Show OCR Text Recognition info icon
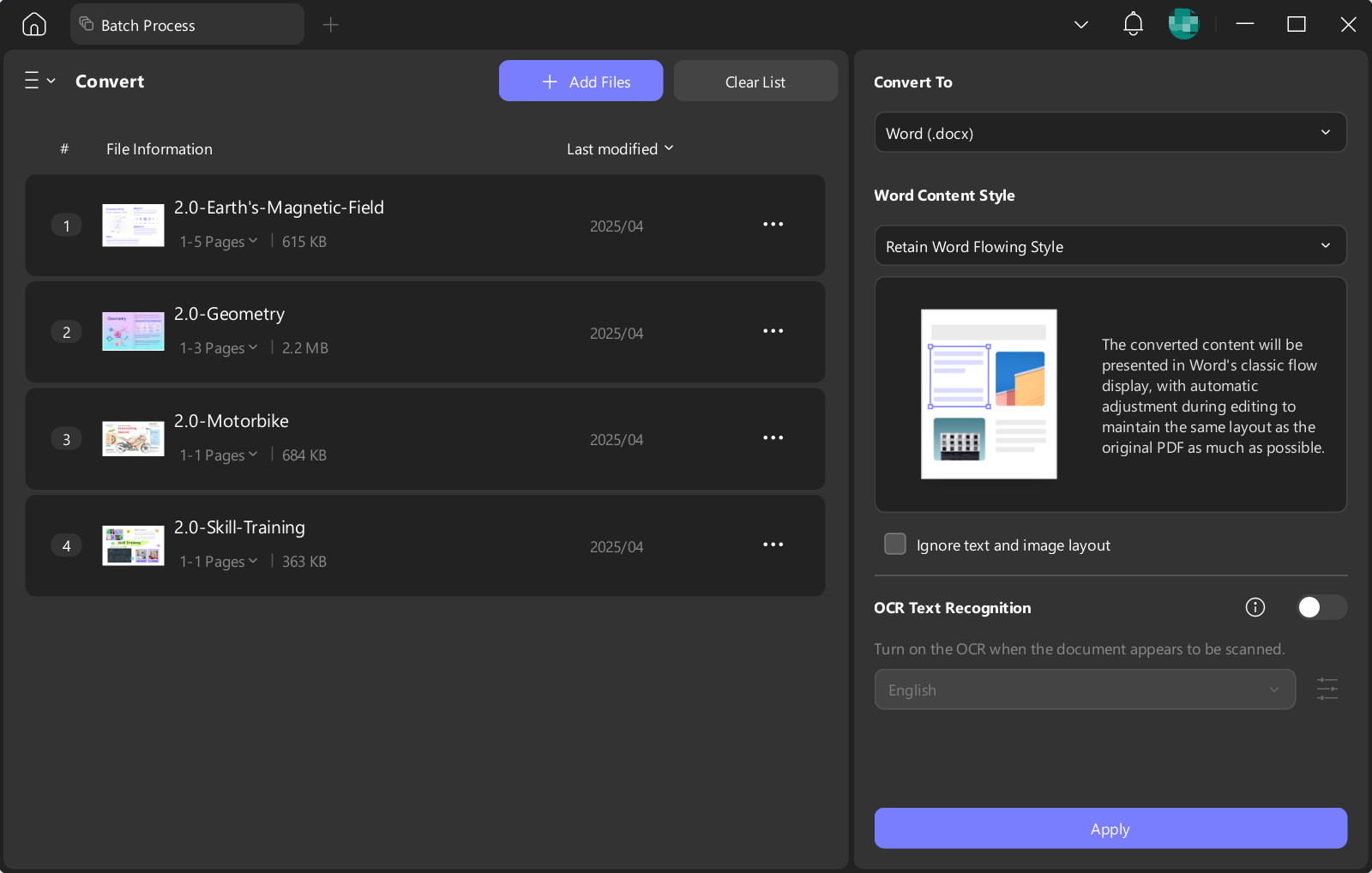This screenshot has height=873, width=1372. [1255, 607]
